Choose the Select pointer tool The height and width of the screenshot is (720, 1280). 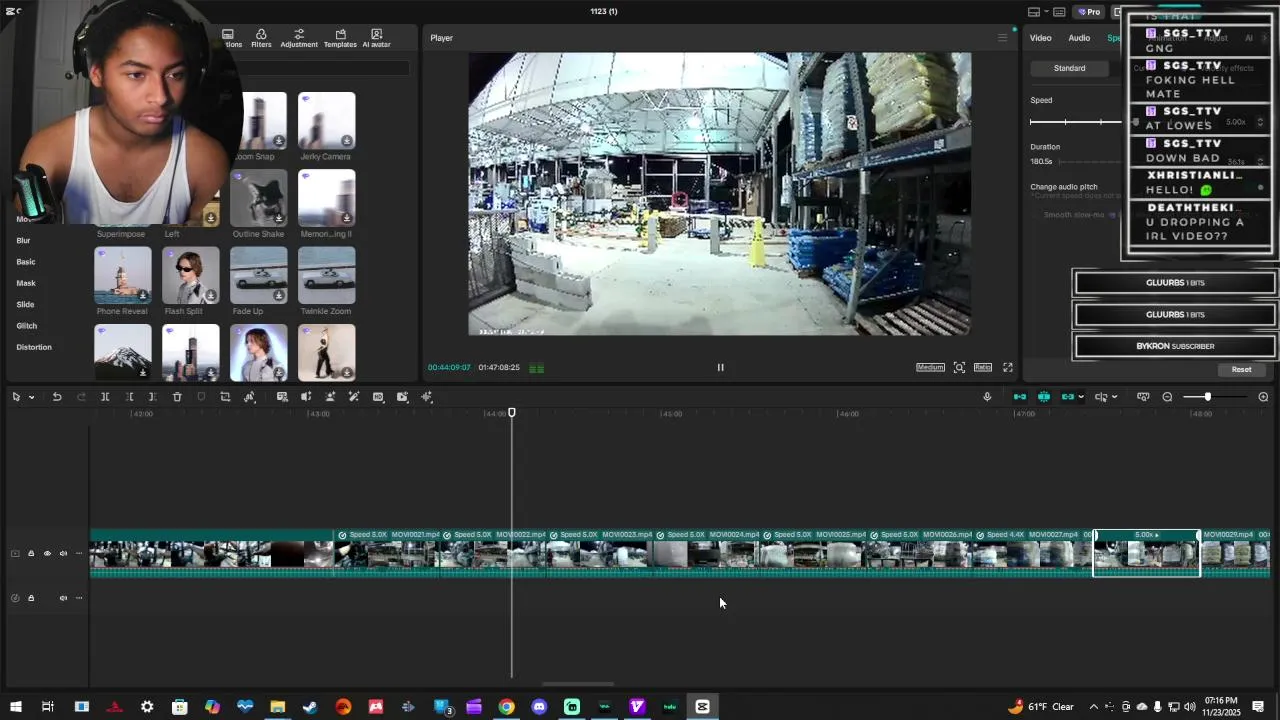pos(16,397)
